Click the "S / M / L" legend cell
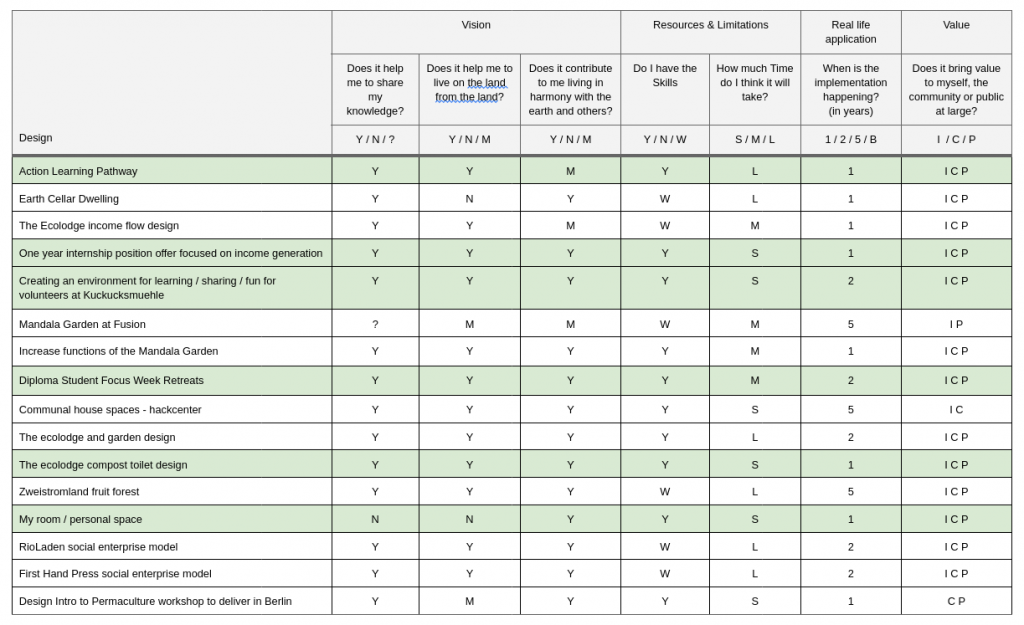 pos(755,140)
